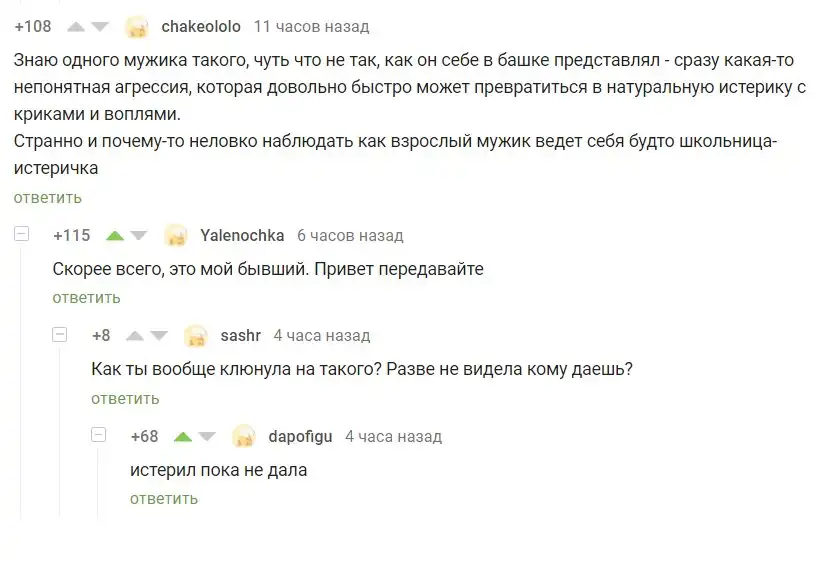Viewport: 838px width, 562px height.
Task: Open the '11 часов назад' timestamp link
Action: coord(311,26)
